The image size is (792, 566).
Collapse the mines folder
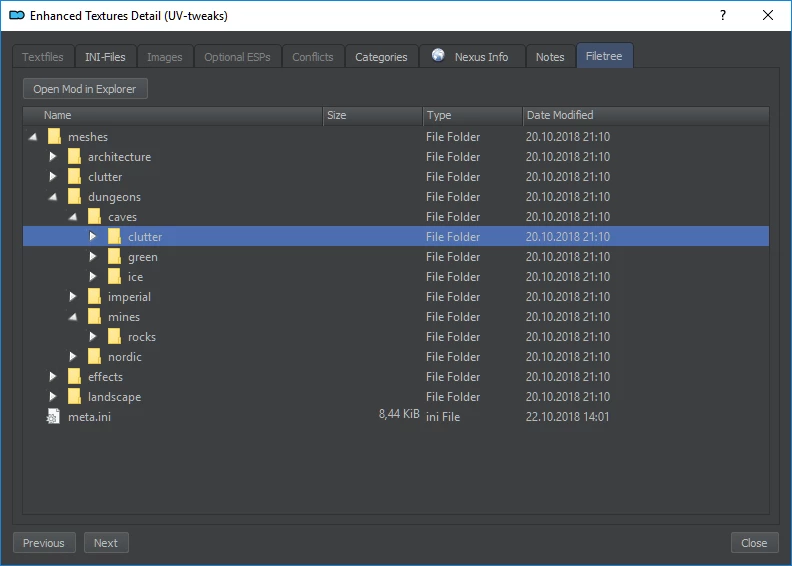[x=73, y=317]
